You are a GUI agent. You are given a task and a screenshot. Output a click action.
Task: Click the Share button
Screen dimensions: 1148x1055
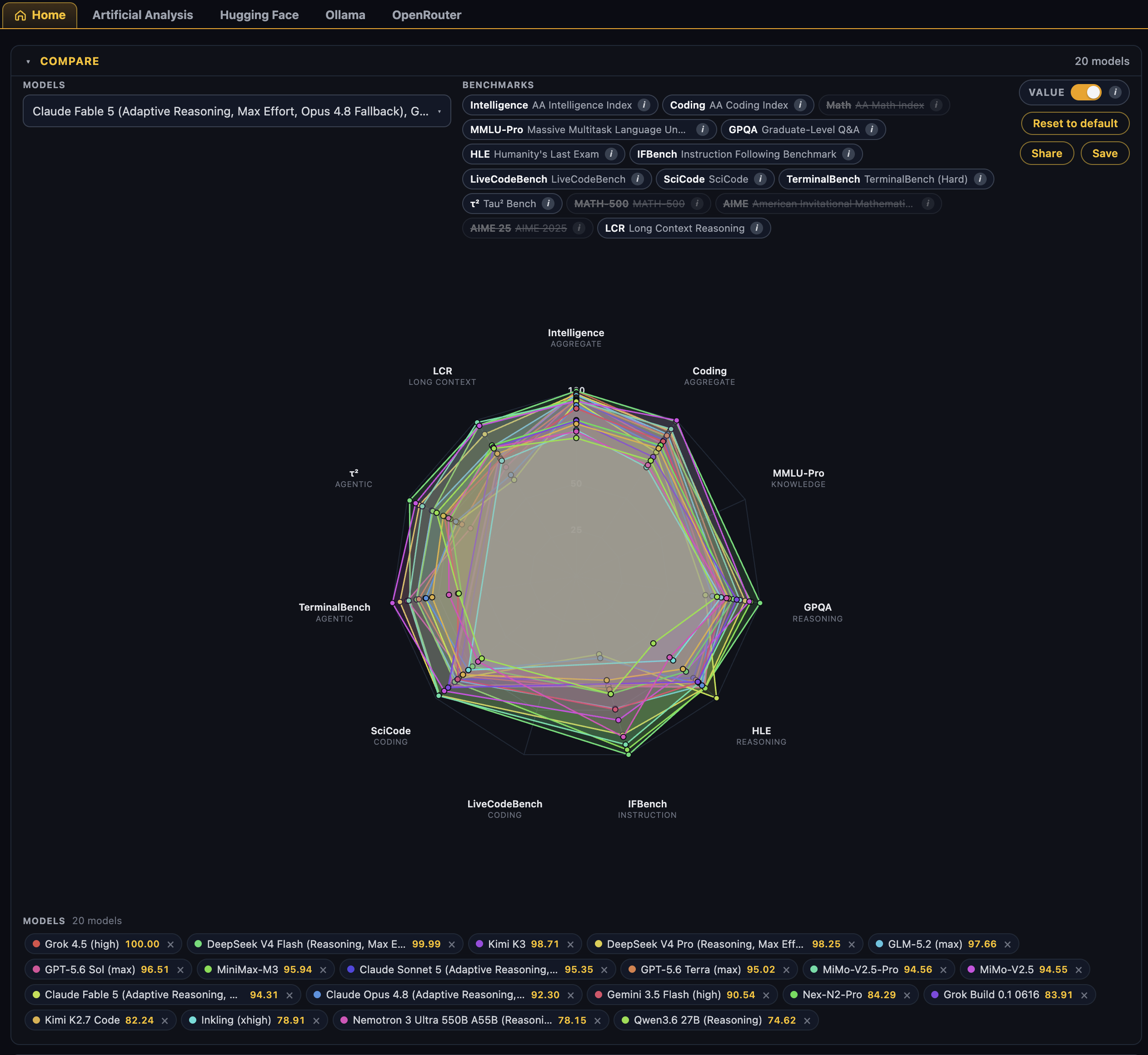click(1047, 153)
